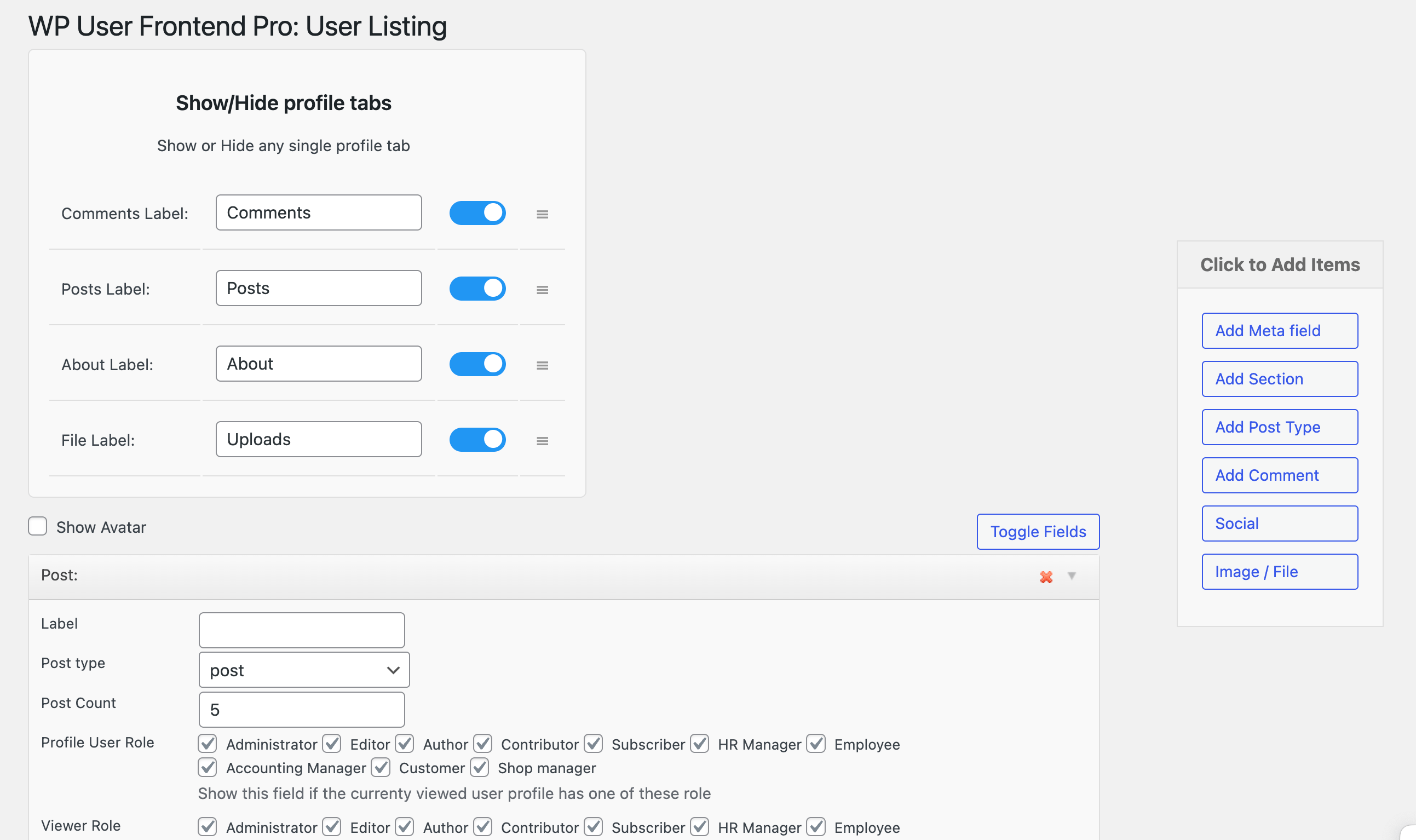This screenshot has width=1416, height=840.
Task: Focus the Posts Label text field
Action: pyautogui.click(x=319, y=288)
